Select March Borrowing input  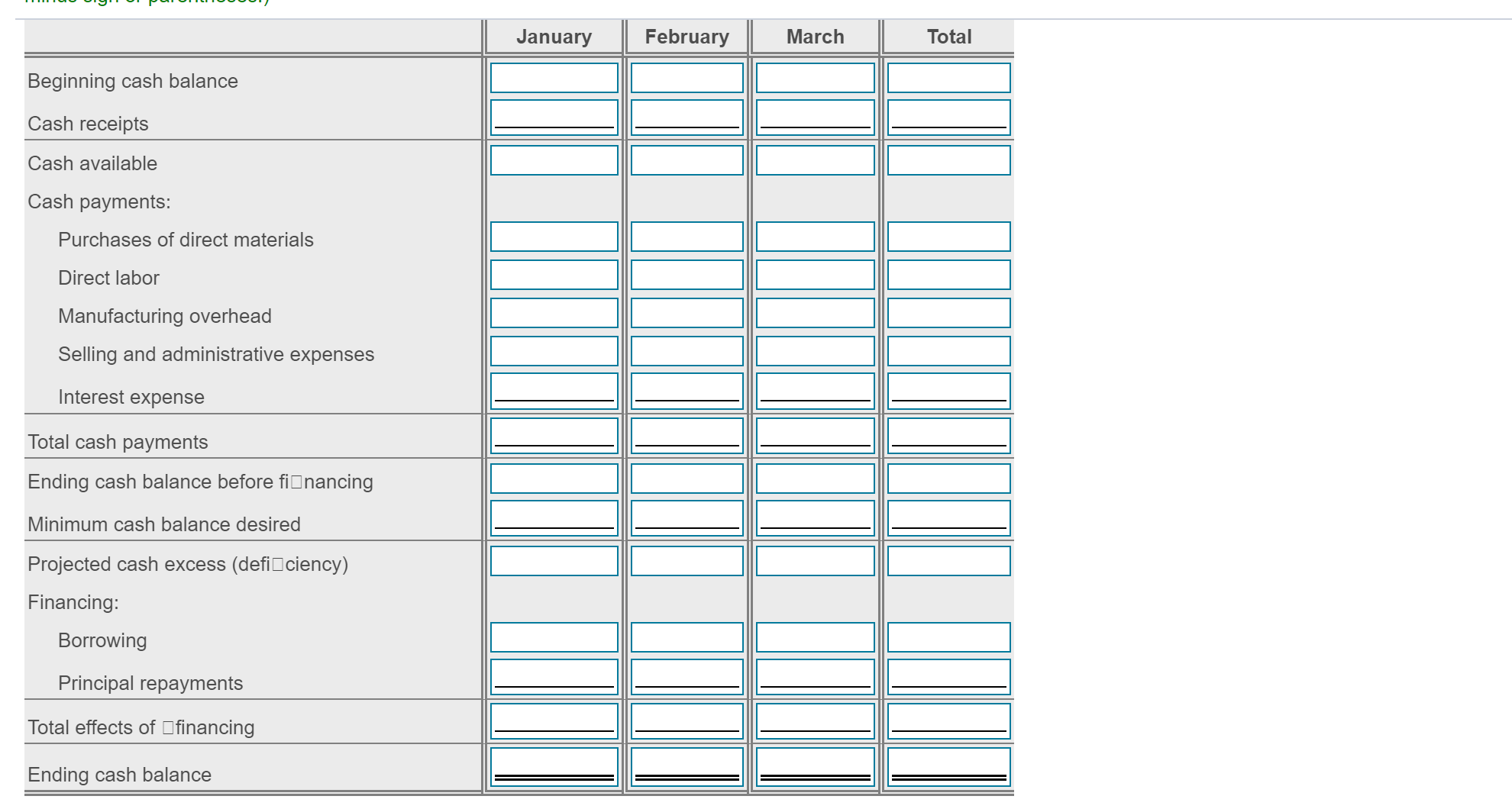815,637
